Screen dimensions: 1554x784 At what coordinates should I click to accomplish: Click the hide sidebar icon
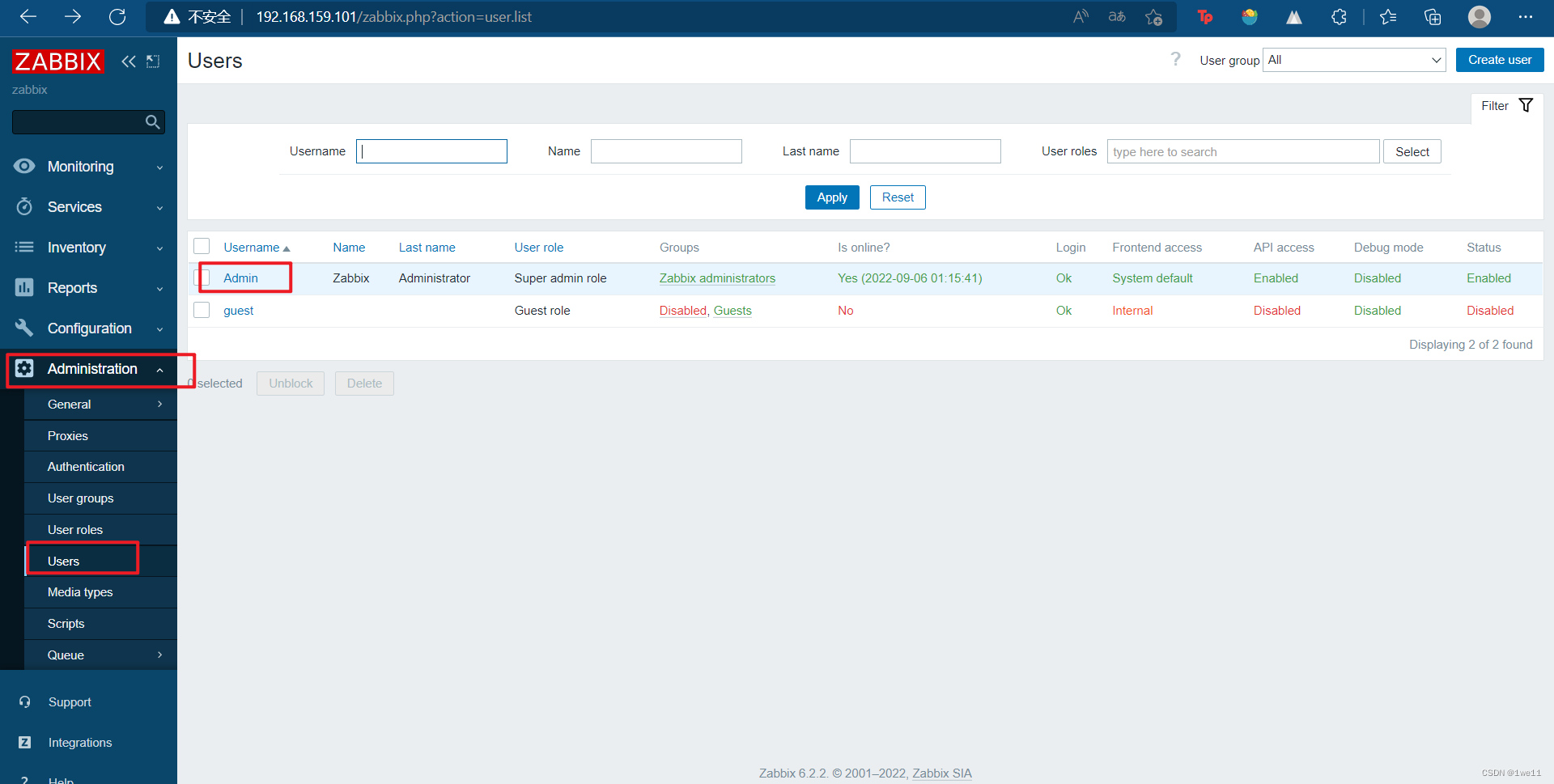pos(153,61)
